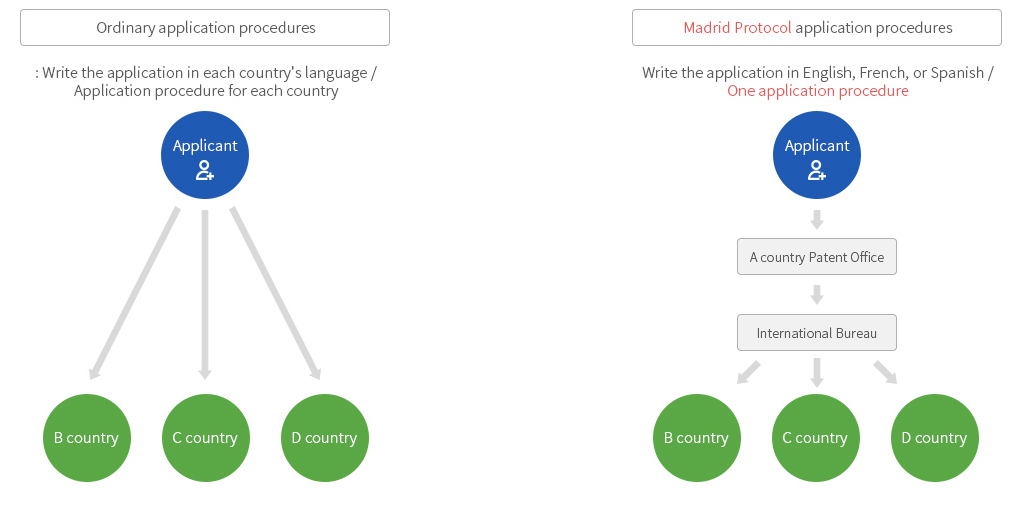The height and width of the screenshot is (513, 1036).
Task: Click the center arrow below International Bureau
Action: (817, 373)
